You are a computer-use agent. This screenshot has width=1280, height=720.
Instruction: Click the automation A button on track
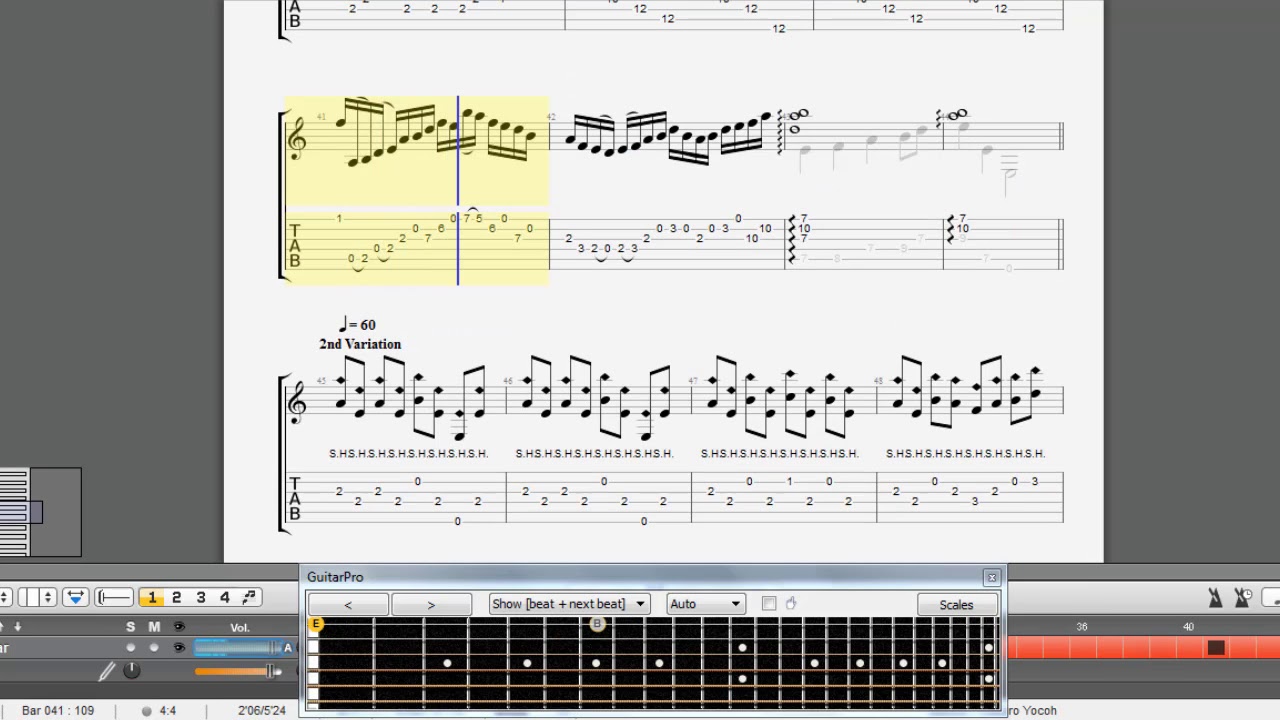tap(288, 648)
